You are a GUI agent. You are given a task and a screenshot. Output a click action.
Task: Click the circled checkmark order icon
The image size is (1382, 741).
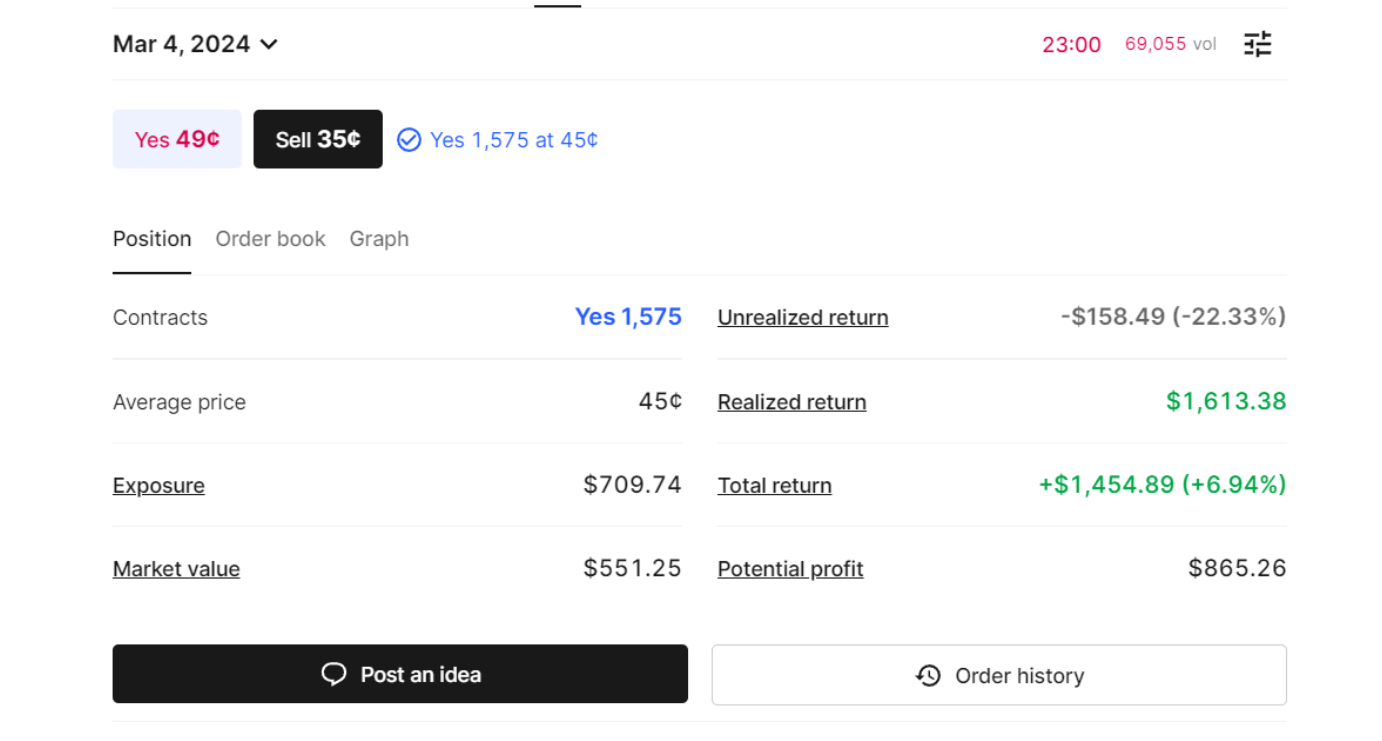(x=409, y=140)
